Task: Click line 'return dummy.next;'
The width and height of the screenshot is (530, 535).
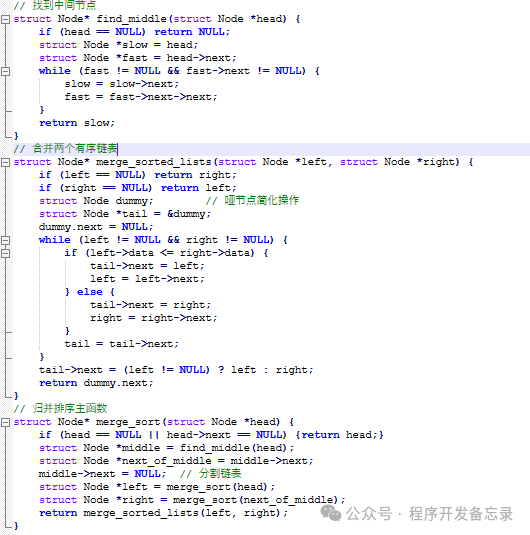Action: point(96,383)
